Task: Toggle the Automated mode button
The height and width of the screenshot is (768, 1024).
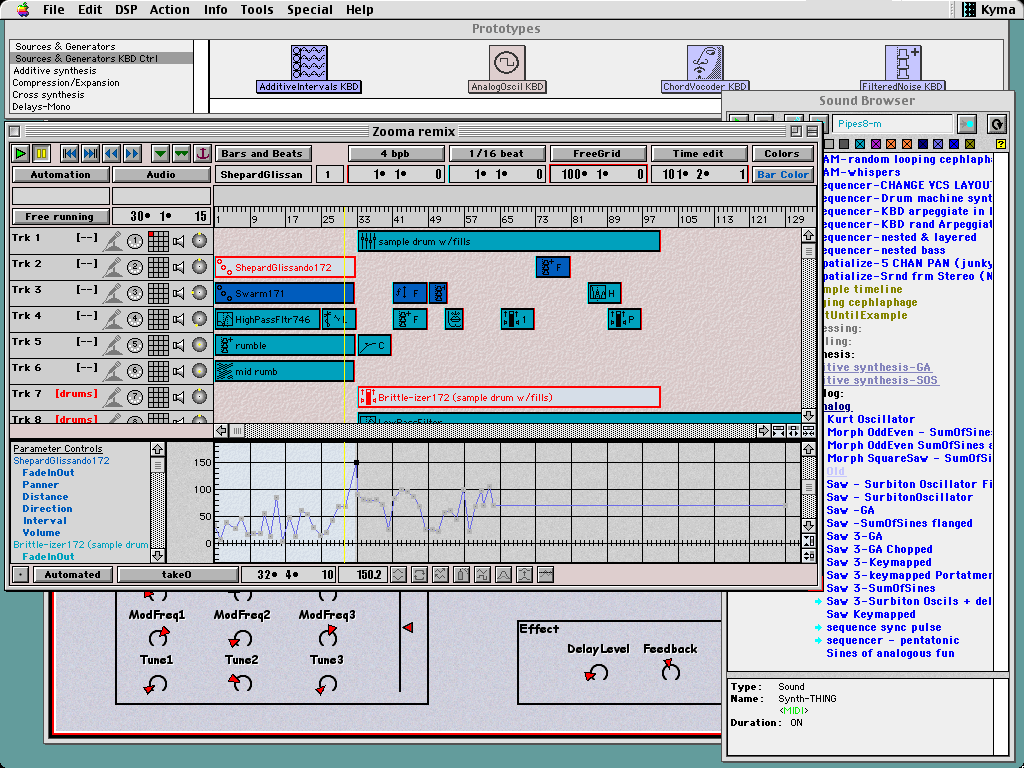Action: coord(72,575)
